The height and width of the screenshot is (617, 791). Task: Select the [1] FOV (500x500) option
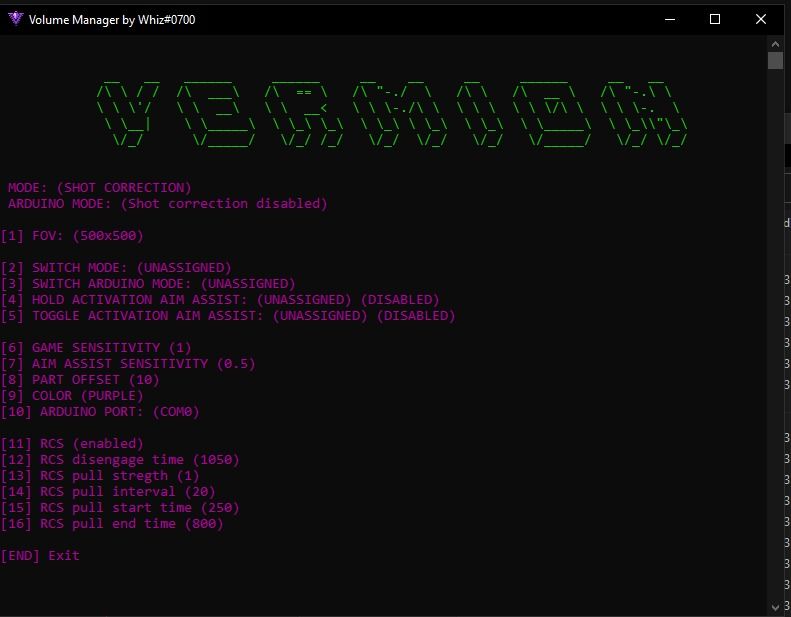coord(73,236)
